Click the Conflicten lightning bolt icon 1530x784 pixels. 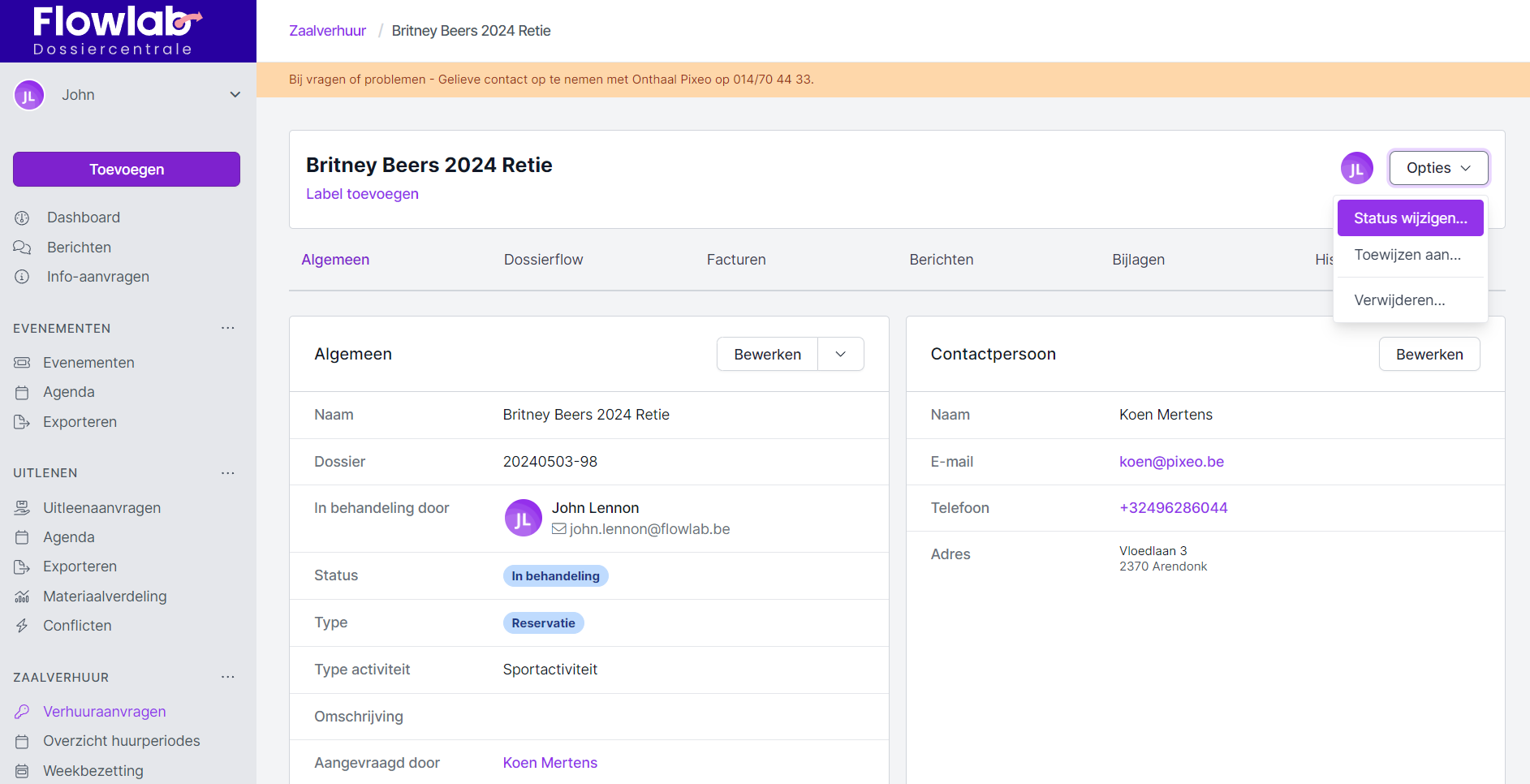(x=22, y=626)
